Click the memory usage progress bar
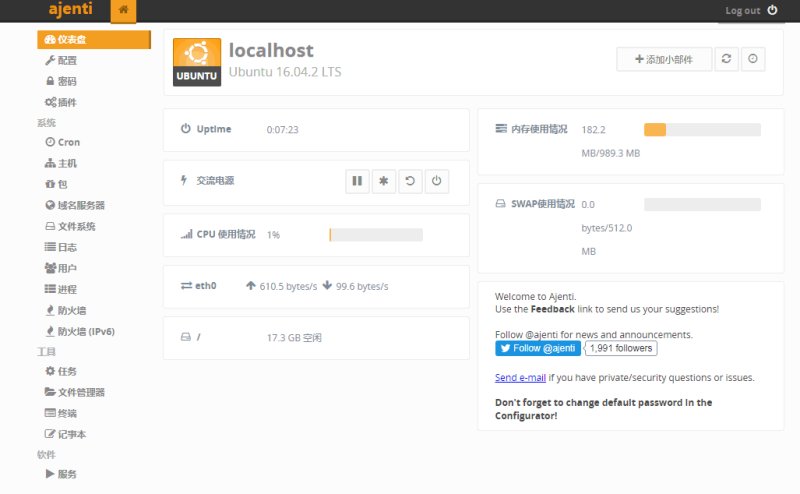The image size is (800, 494). pyautogui.click(x=702, y=130)
